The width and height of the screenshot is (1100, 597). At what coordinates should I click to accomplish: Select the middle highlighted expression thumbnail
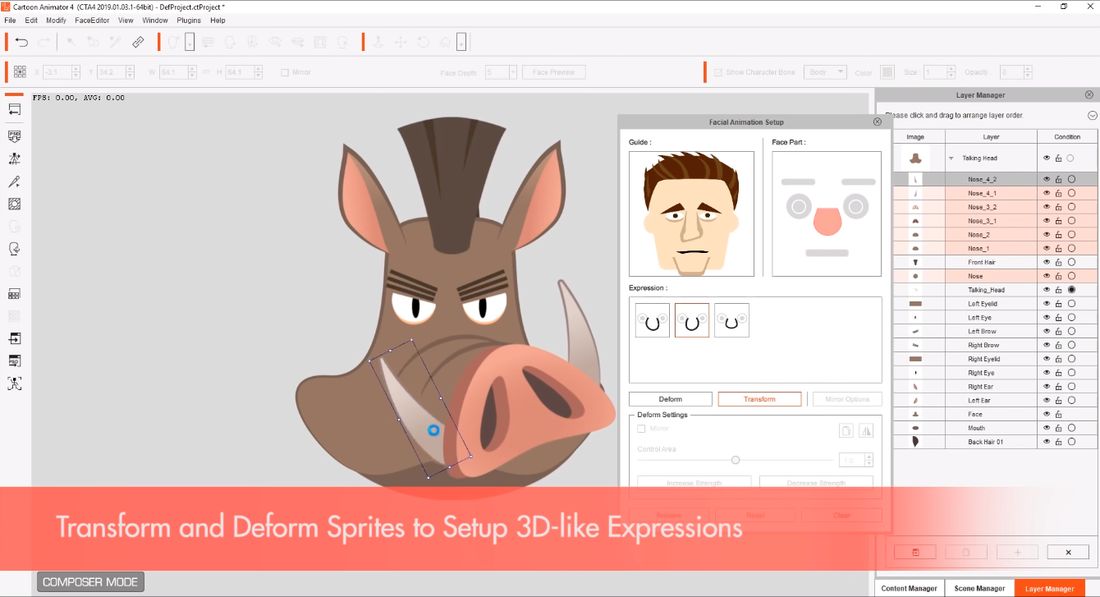pyautogui.click(x=692, y=321)
